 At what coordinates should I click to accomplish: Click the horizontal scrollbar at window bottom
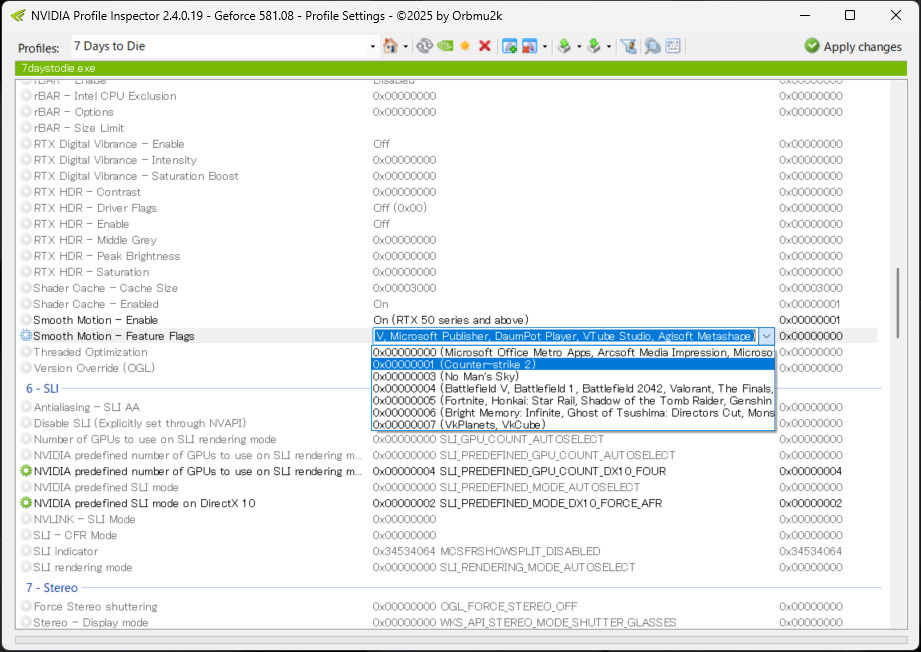tap(461, 640)
